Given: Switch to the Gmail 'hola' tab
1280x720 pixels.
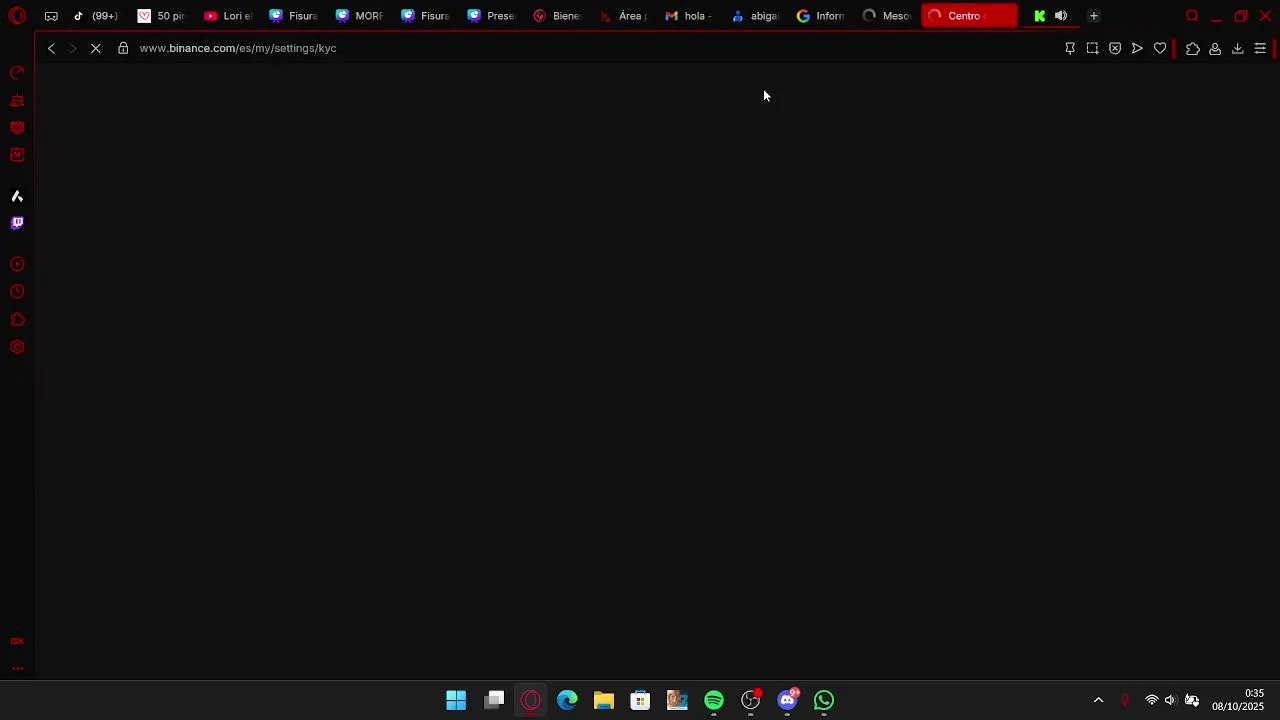Looking at the screenshot, I should coord(689,16).
